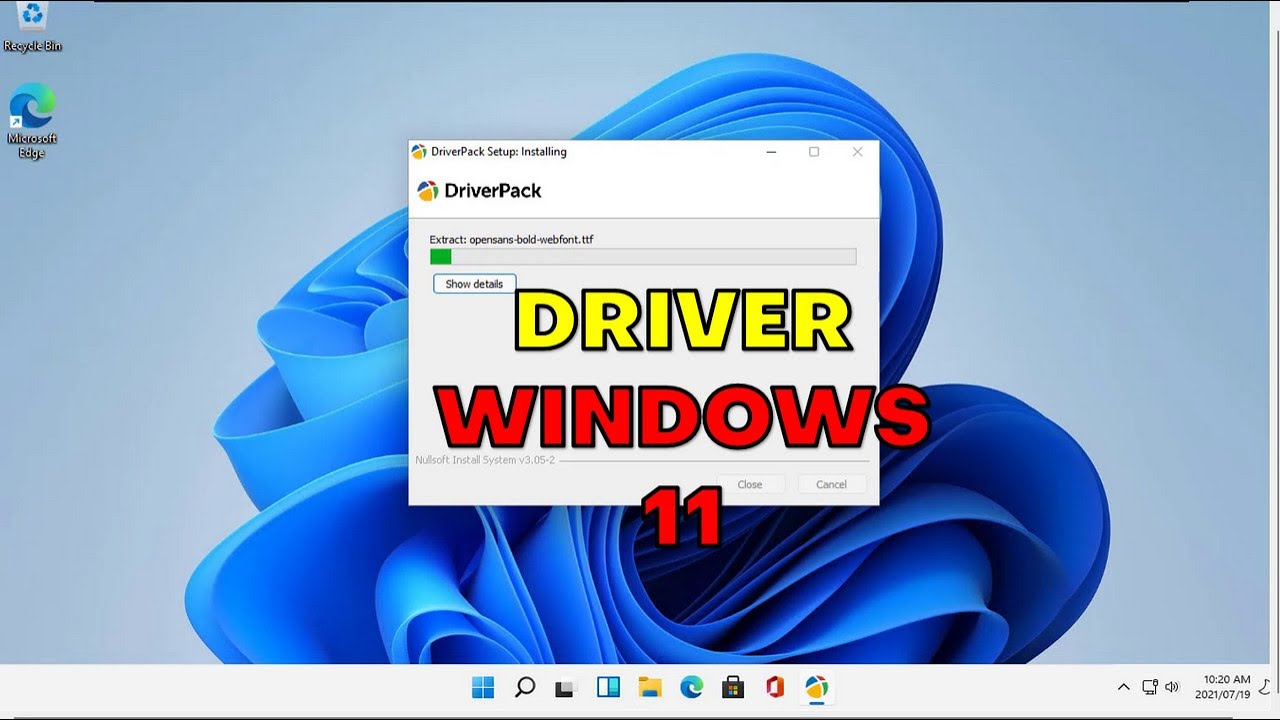Open Task View from the taskbar
The height and width of the screenshot is (720, 1280).
566,687
